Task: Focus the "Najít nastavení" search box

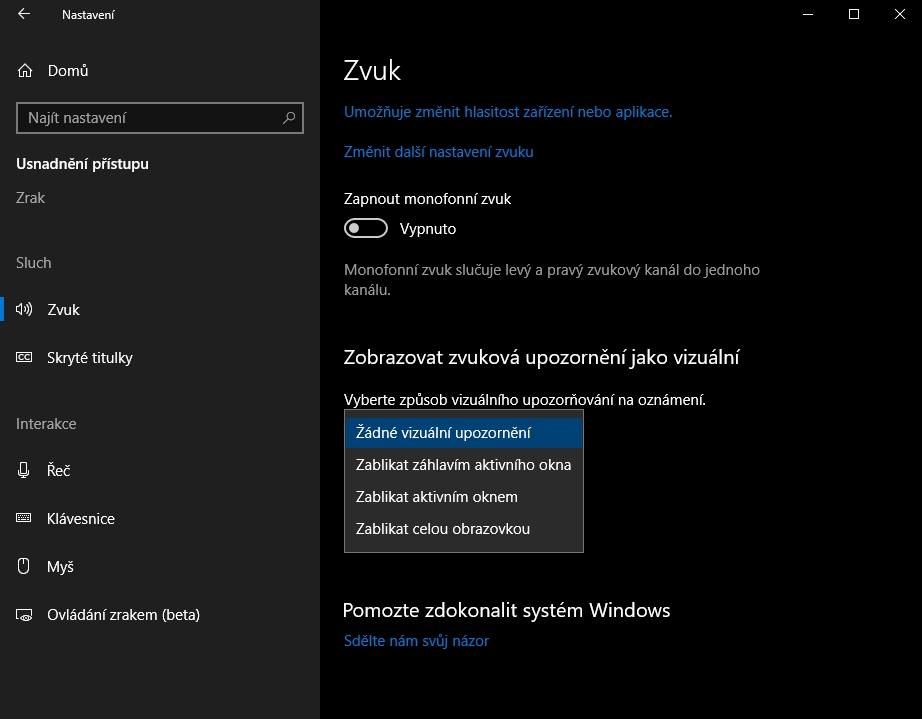Action: pyautogui.click(x=150, y=118)
